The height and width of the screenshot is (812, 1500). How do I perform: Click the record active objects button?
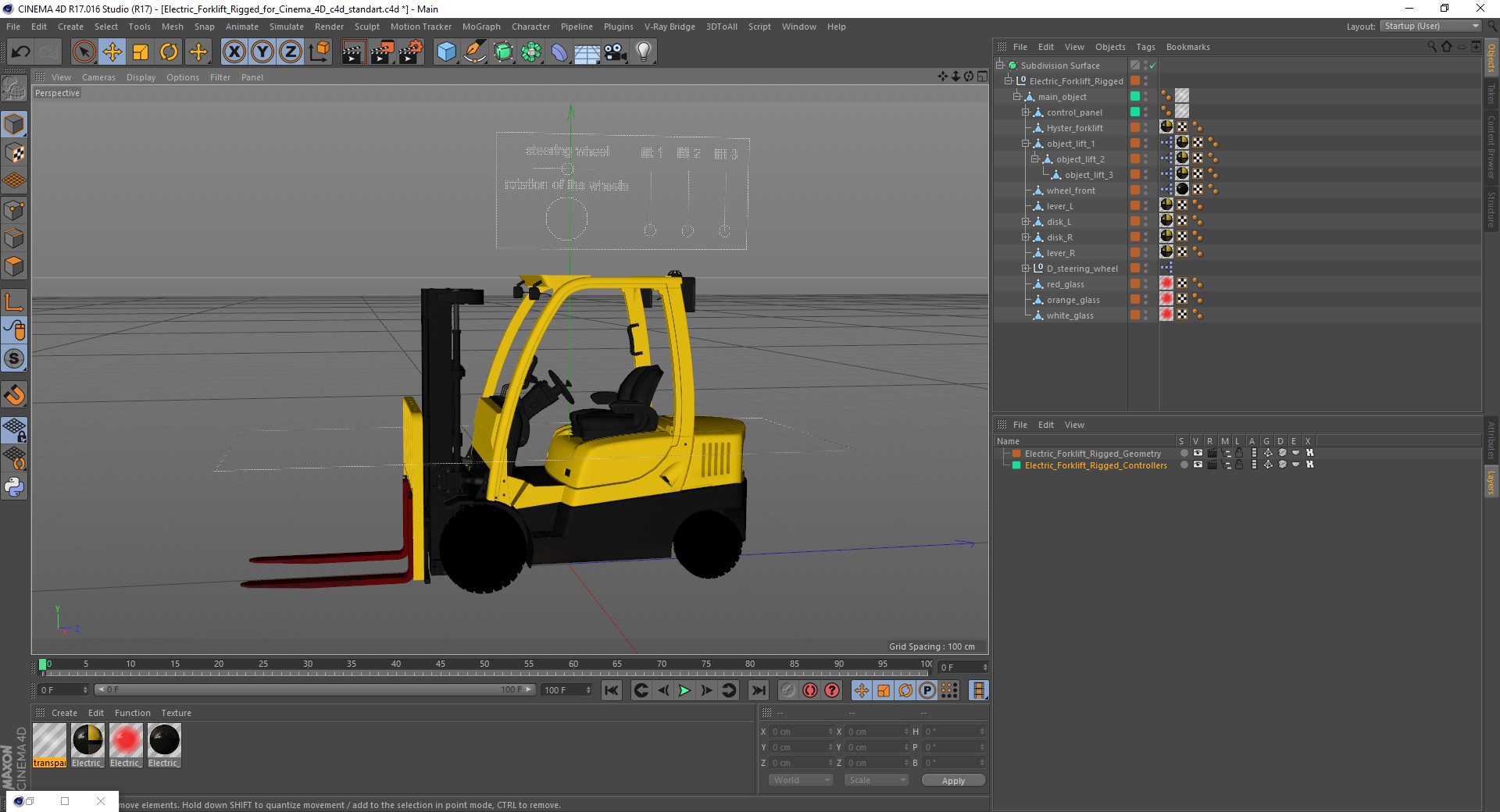pos(788,690)
